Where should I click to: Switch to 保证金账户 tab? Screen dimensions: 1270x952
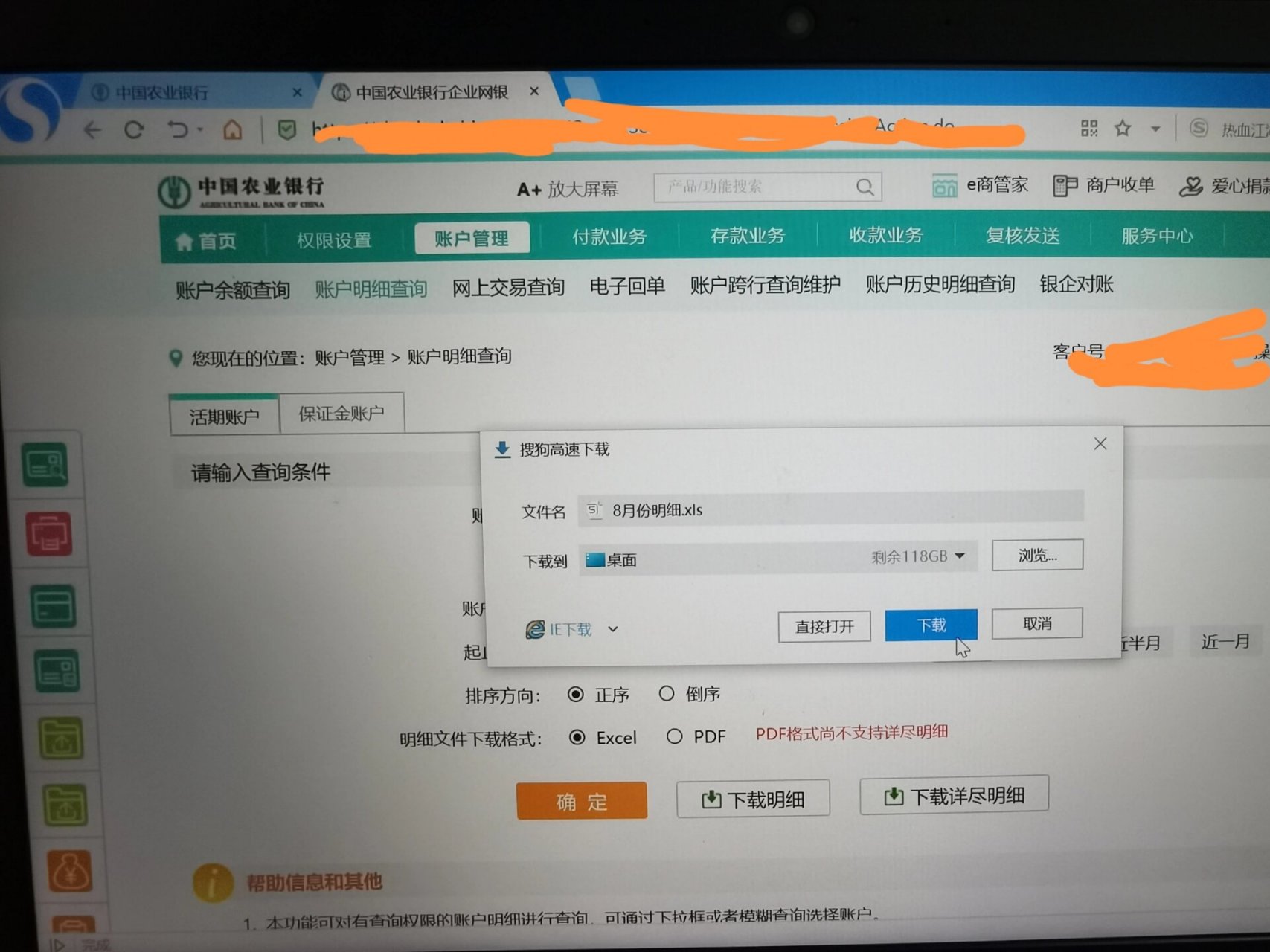tap(341, 413)
